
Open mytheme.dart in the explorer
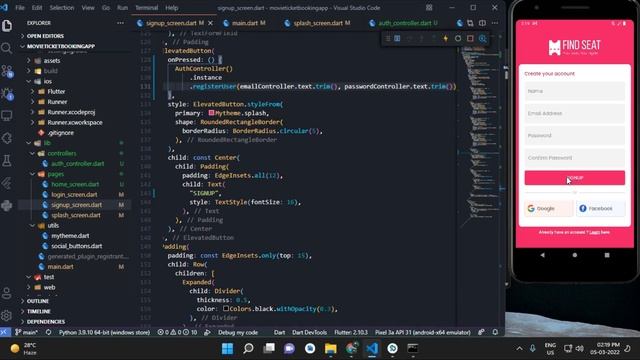pyautogui.click(x=70, y=236)
